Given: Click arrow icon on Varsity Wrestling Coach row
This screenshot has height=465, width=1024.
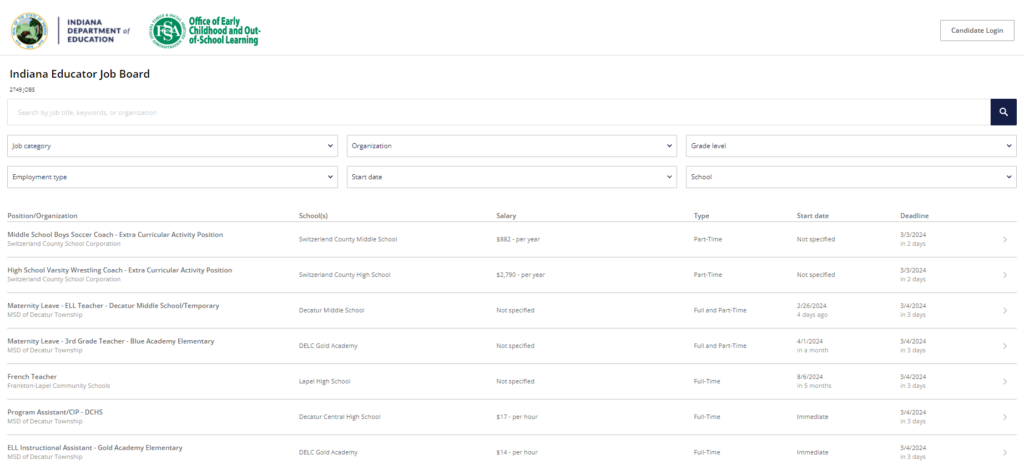Looking at the screenshot, I should click(1004, 275).
